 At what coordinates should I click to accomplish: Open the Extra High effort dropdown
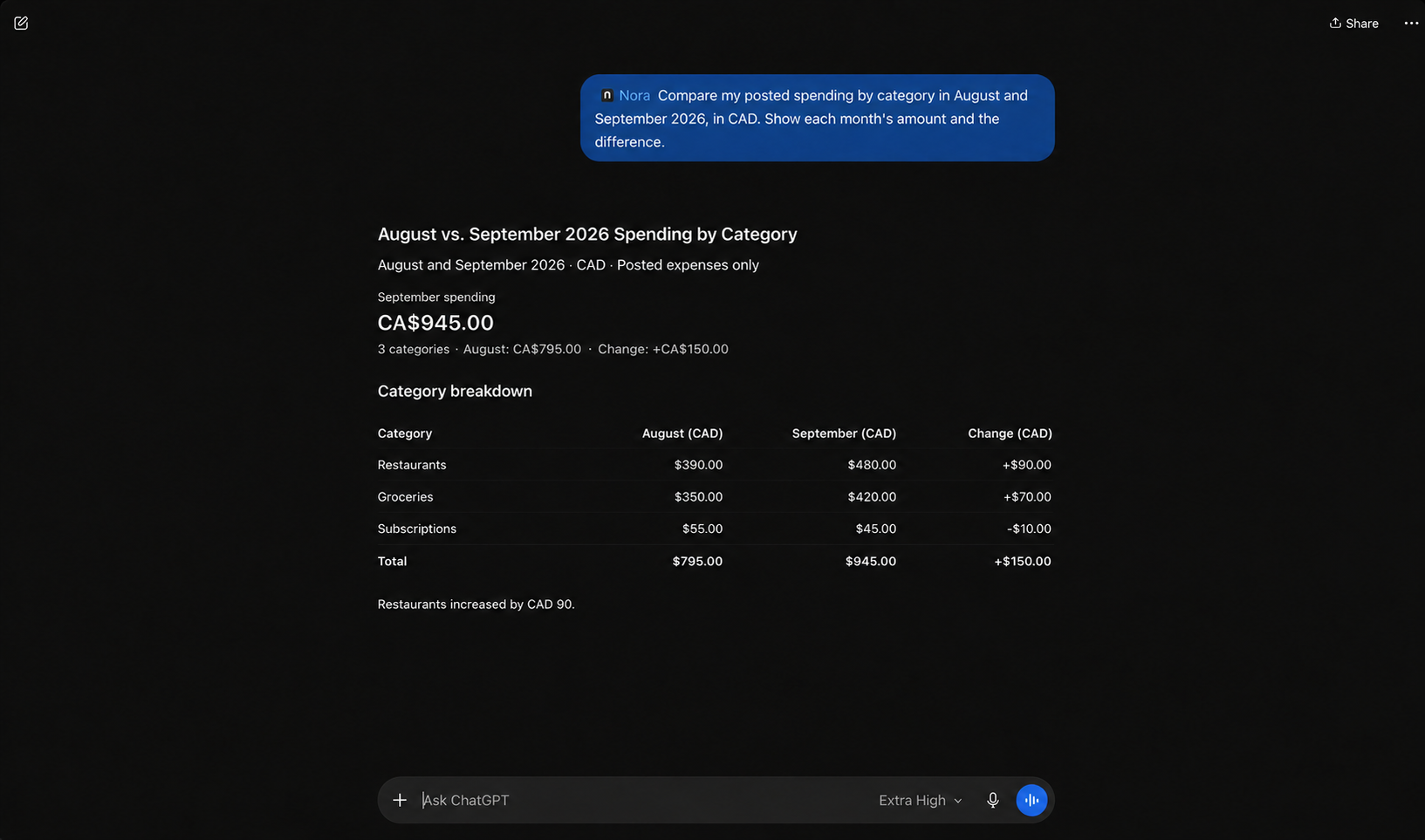pyautogui.click(x=920, y=800)
